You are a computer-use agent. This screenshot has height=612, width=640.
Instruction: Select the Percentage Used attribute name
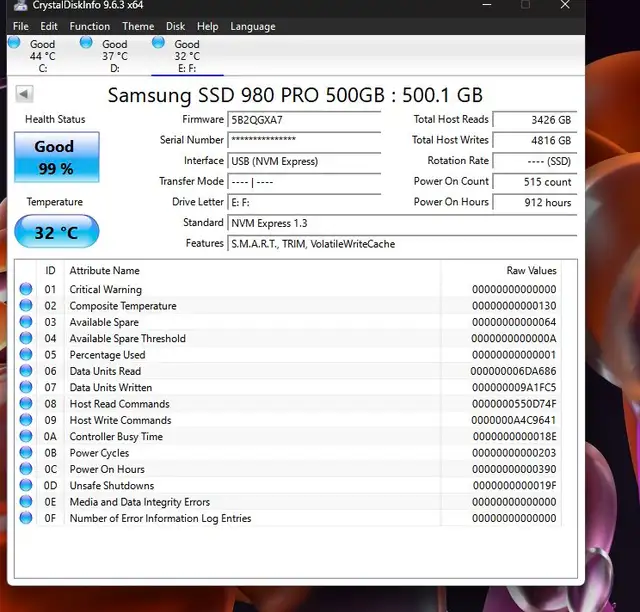(x=107, y=355)
